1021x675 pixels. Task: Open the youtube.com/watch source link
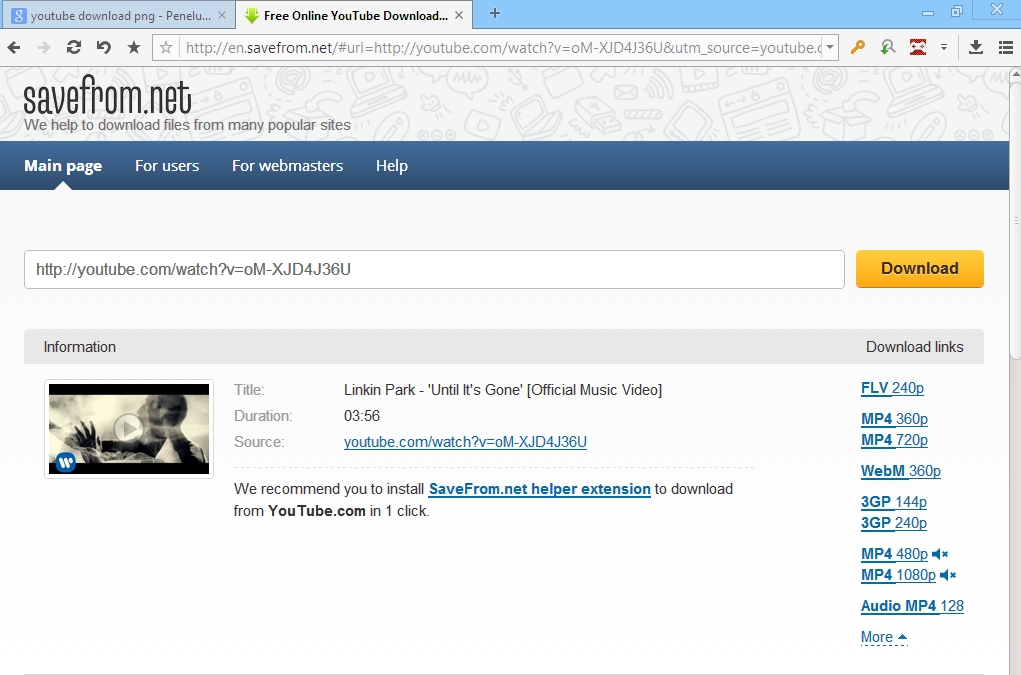click(465, 442)
